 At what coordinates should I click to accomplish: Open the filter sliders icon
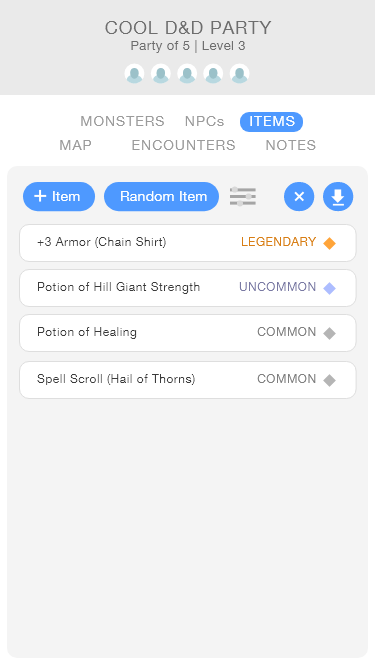(x=243, y=197)
